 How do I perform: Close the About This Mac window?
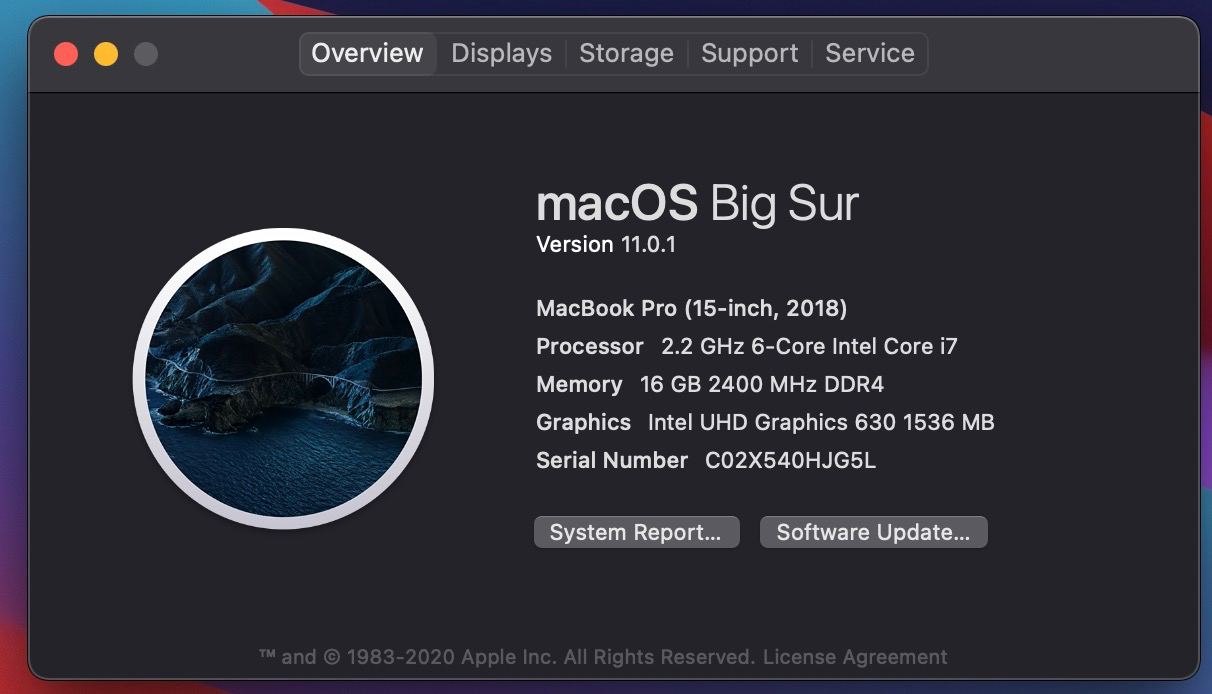(x=66, y=54)
